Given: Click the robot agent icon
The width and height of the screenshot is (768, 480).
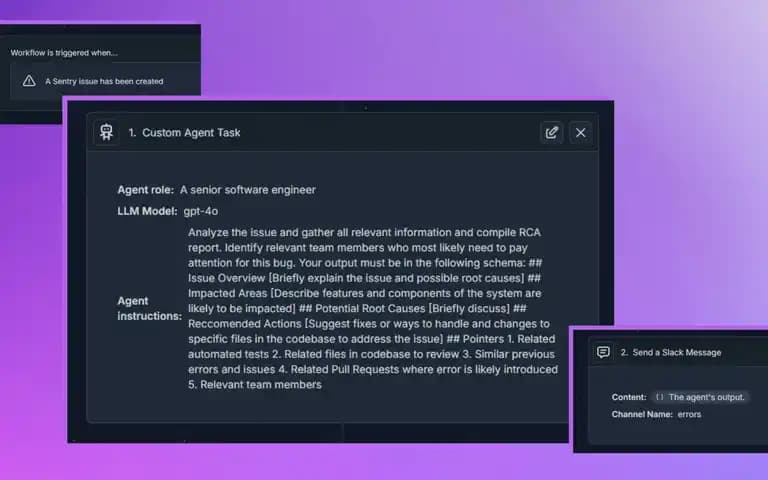Looking at the screenshot, I should point(106,132).
